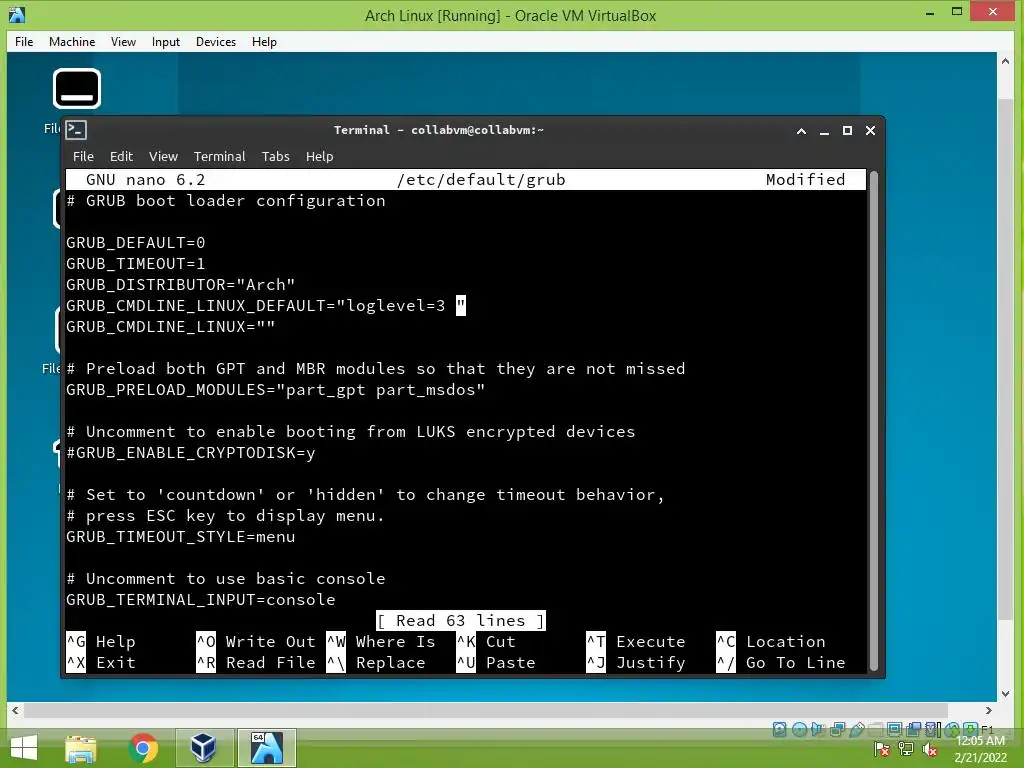Screen dimensions: 1024x768
Task: Open the Terminal window's View menu
Action: [163, 157]
